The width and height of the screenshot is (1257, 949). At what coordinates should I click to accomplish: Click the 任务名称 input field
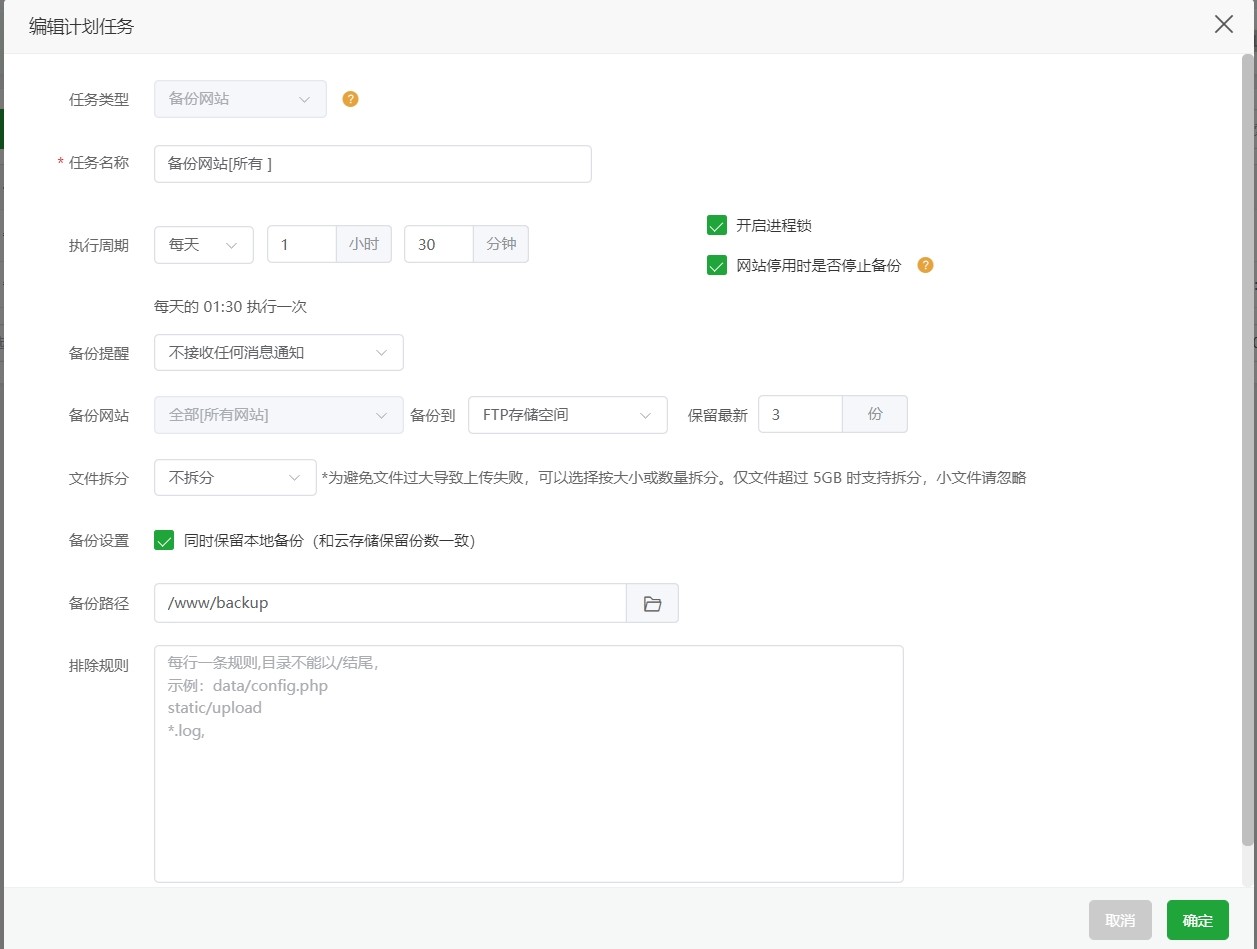pos(373,164)
